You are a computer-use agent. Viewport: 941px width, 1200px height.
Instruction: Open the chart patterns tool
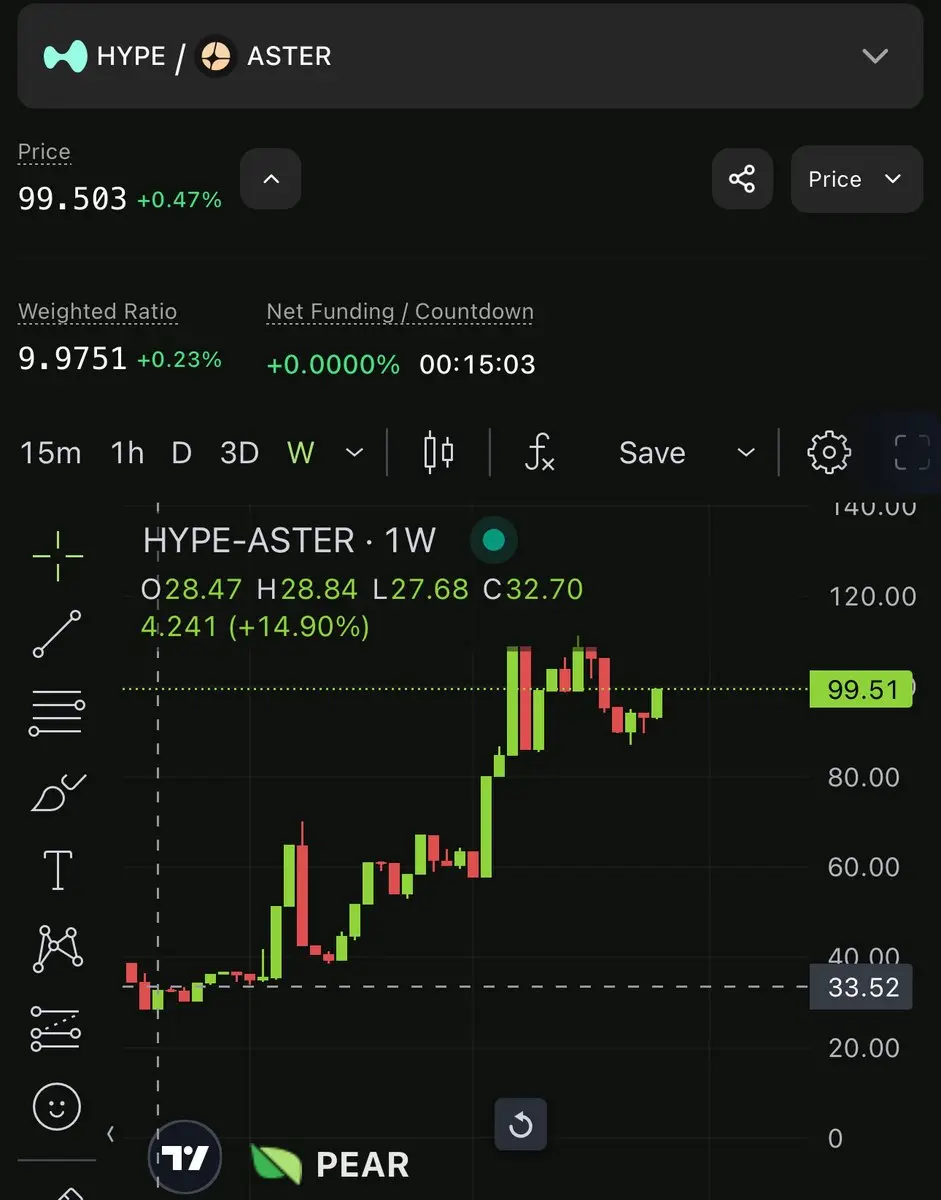(x=57, y=949)
